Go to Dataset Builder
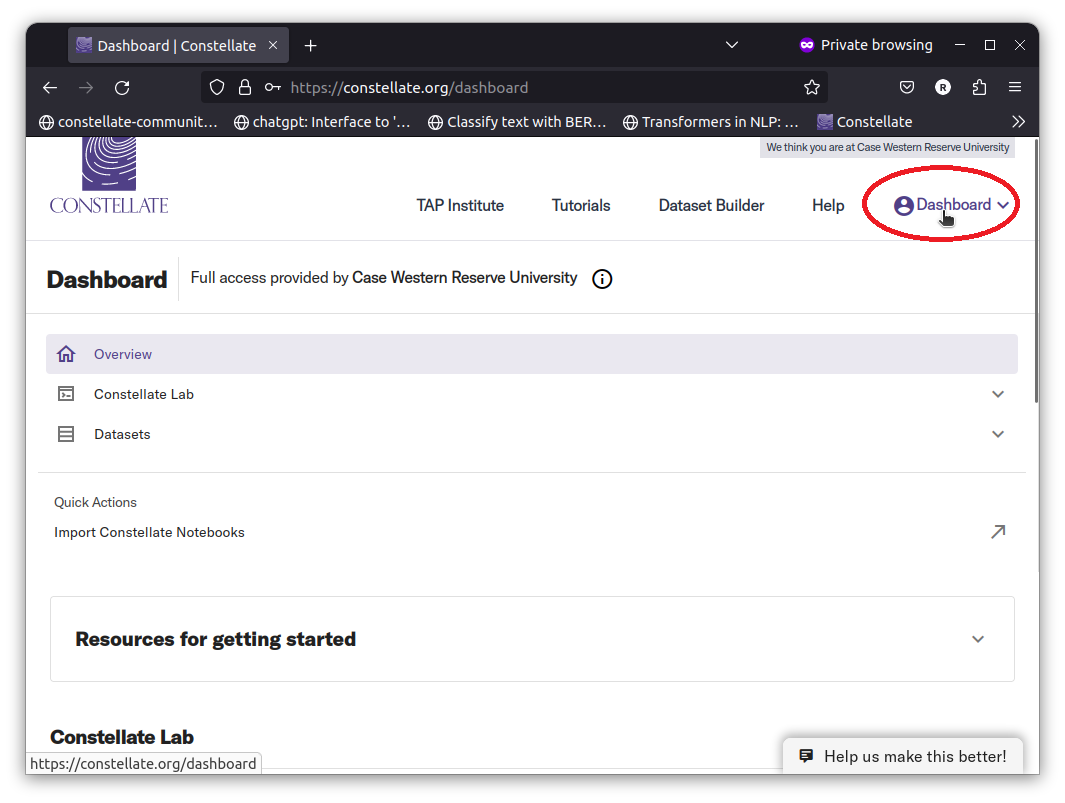 tap(711, 205)
